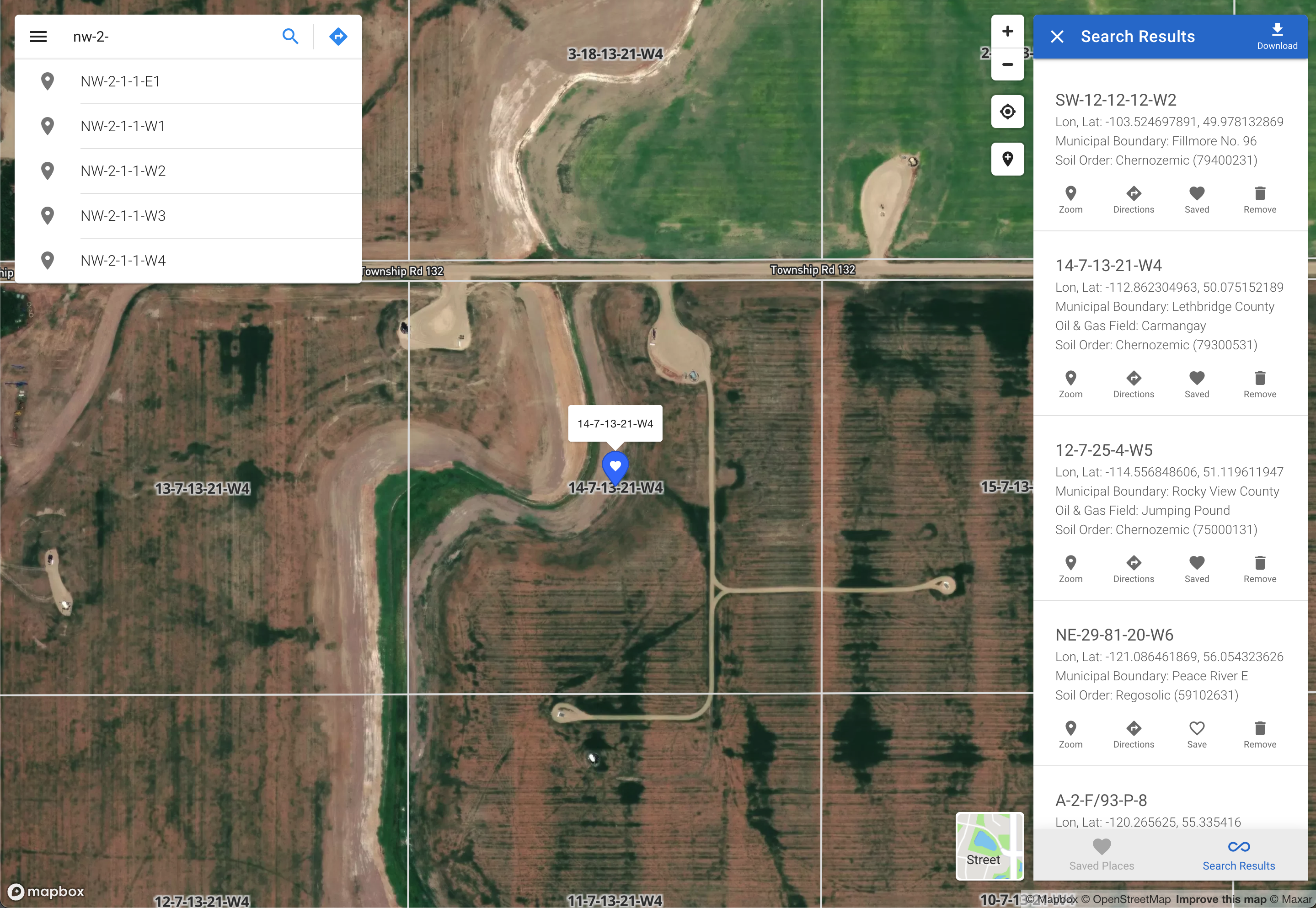This screenshot has width=1316, height=908.
Task: Toggle Saved heart for 12-7-25-4-W5
Action: tap(1197, 569)
